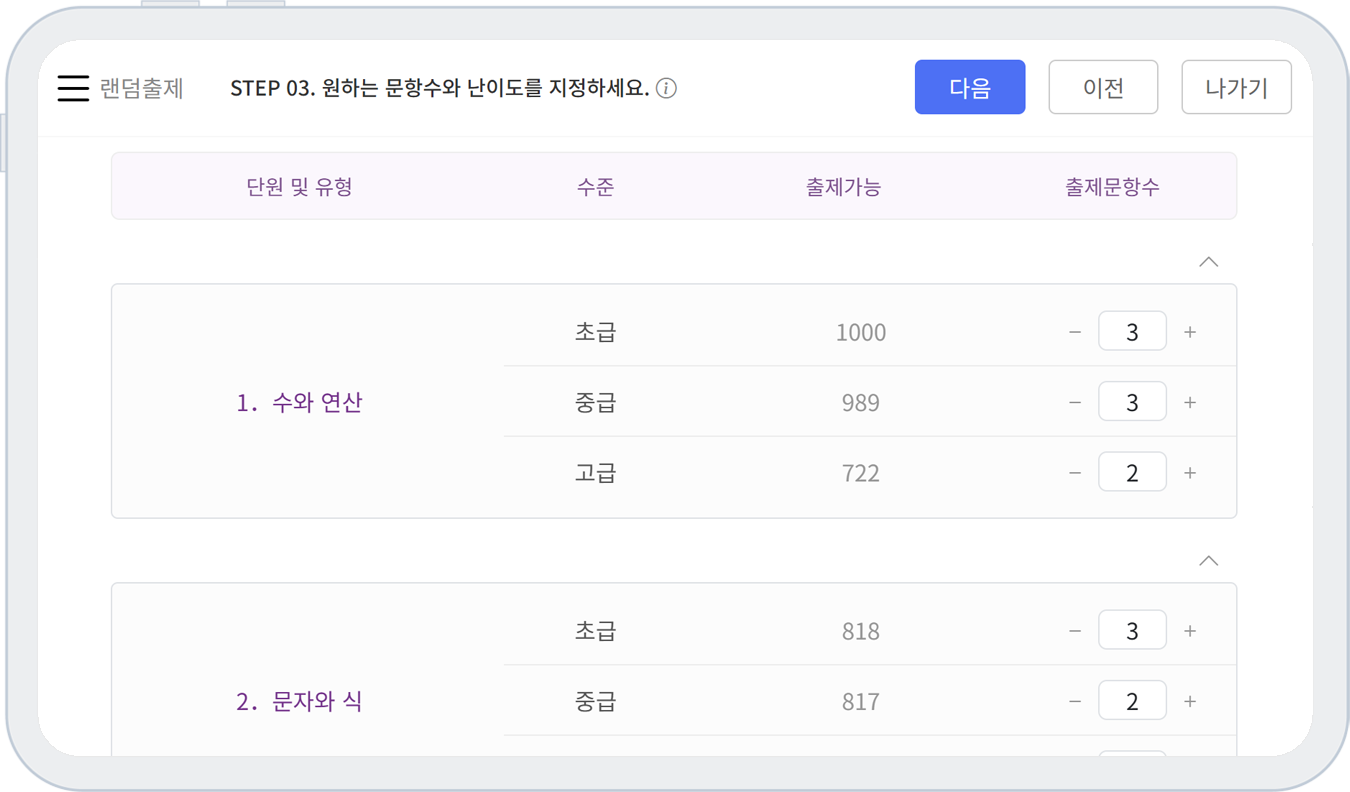Screen dimensions: 1350x792
Task: Increase 문자와 식 초급 question count
Action: pos(1190,631)
